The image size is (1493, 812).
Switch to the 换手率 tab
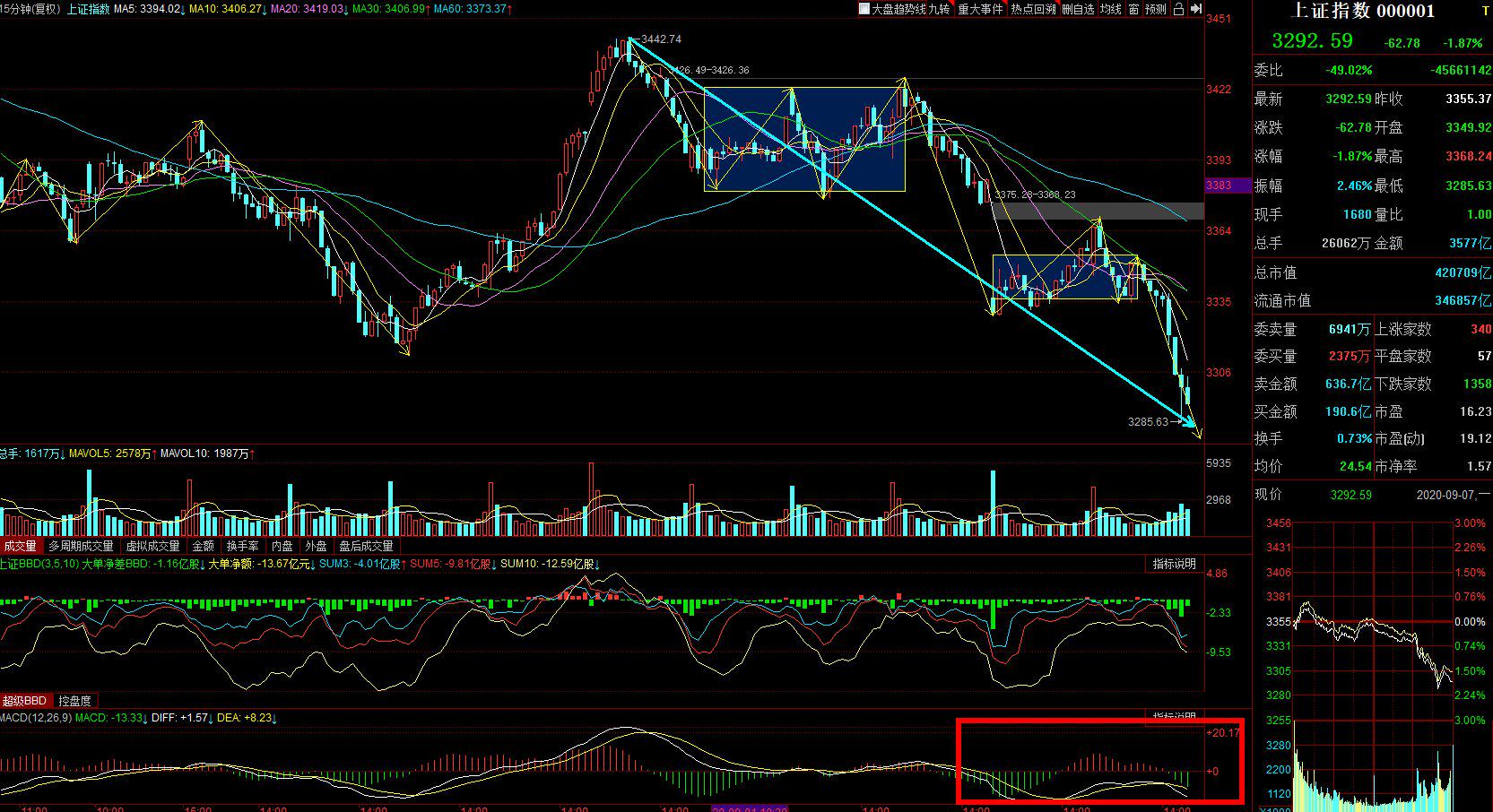[x=242, y=546]
